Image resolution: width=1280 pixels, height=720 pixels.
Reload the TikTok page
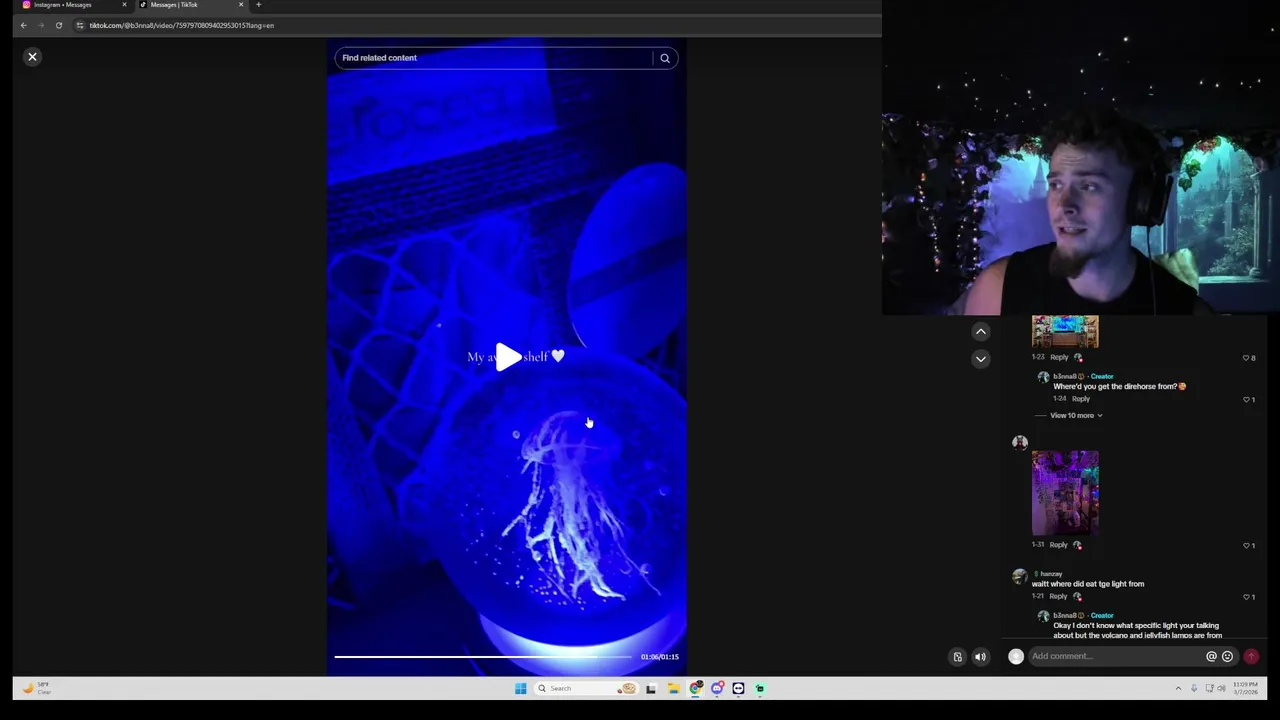tap(59, 25)
